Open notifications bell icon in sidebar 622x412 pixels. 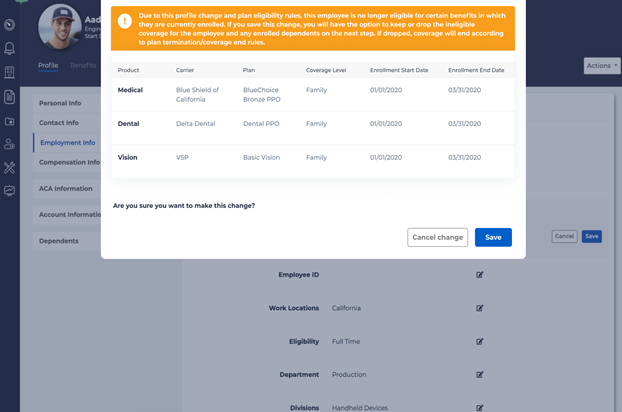point(9,48)
